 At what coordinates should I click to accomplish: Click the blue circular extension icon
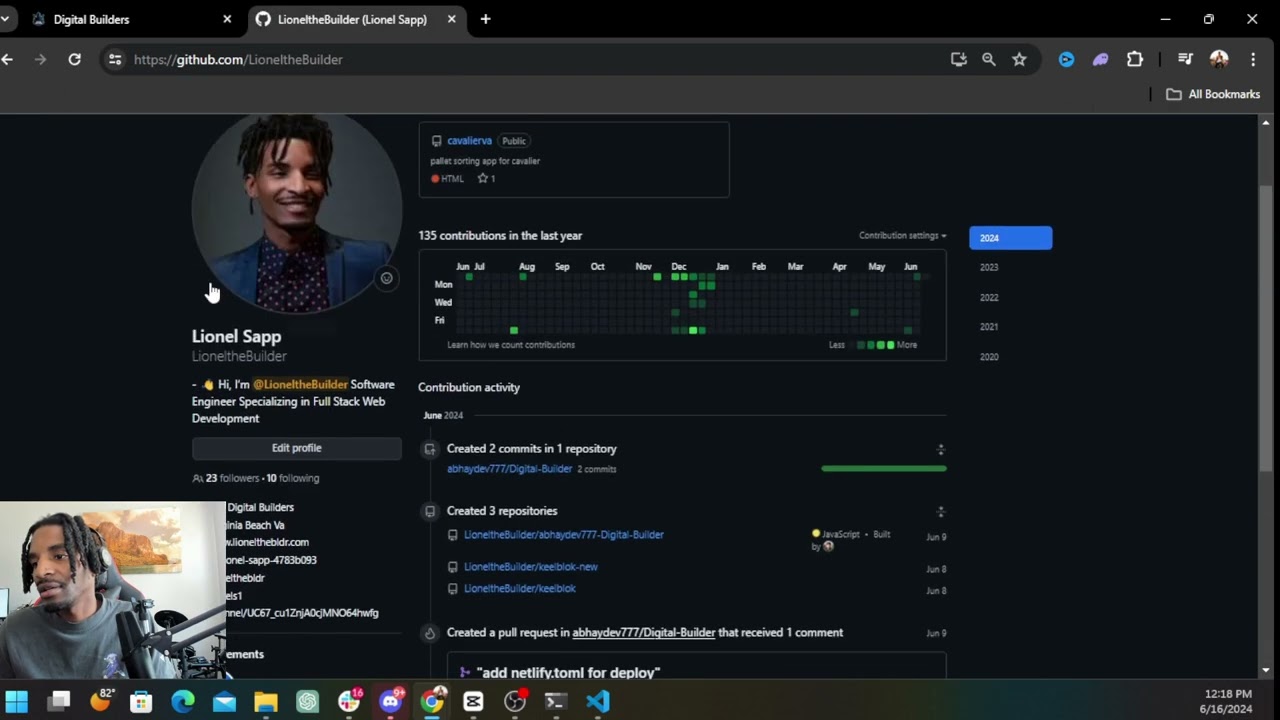[1066, 60]
